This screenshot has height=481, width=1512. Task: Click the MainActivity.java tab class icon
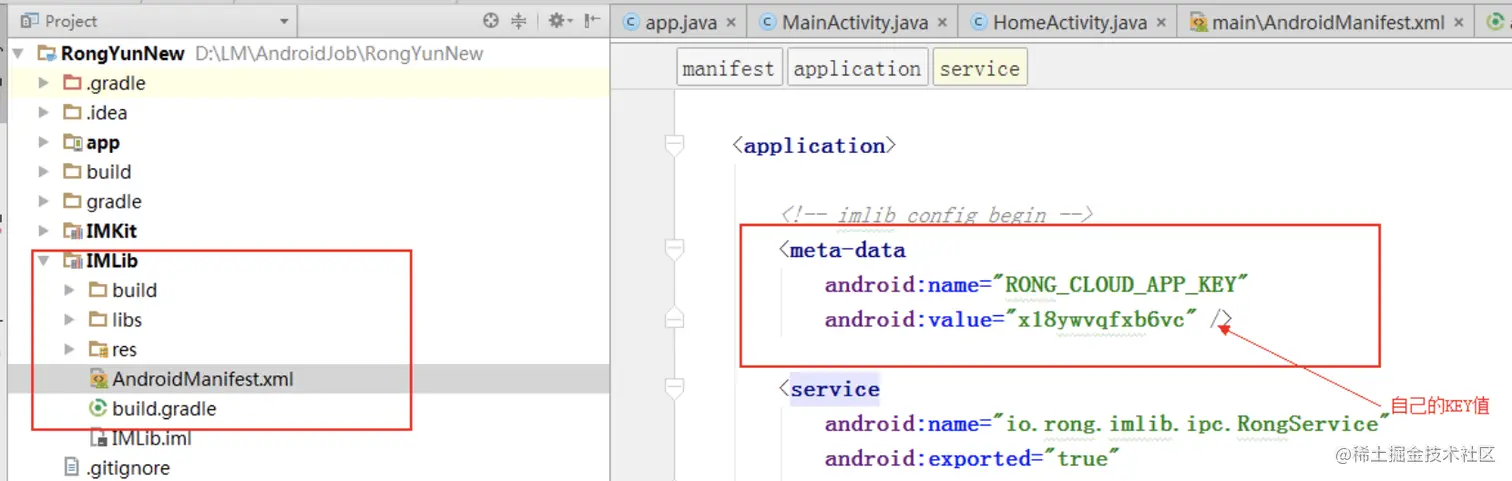pos(768,22)
